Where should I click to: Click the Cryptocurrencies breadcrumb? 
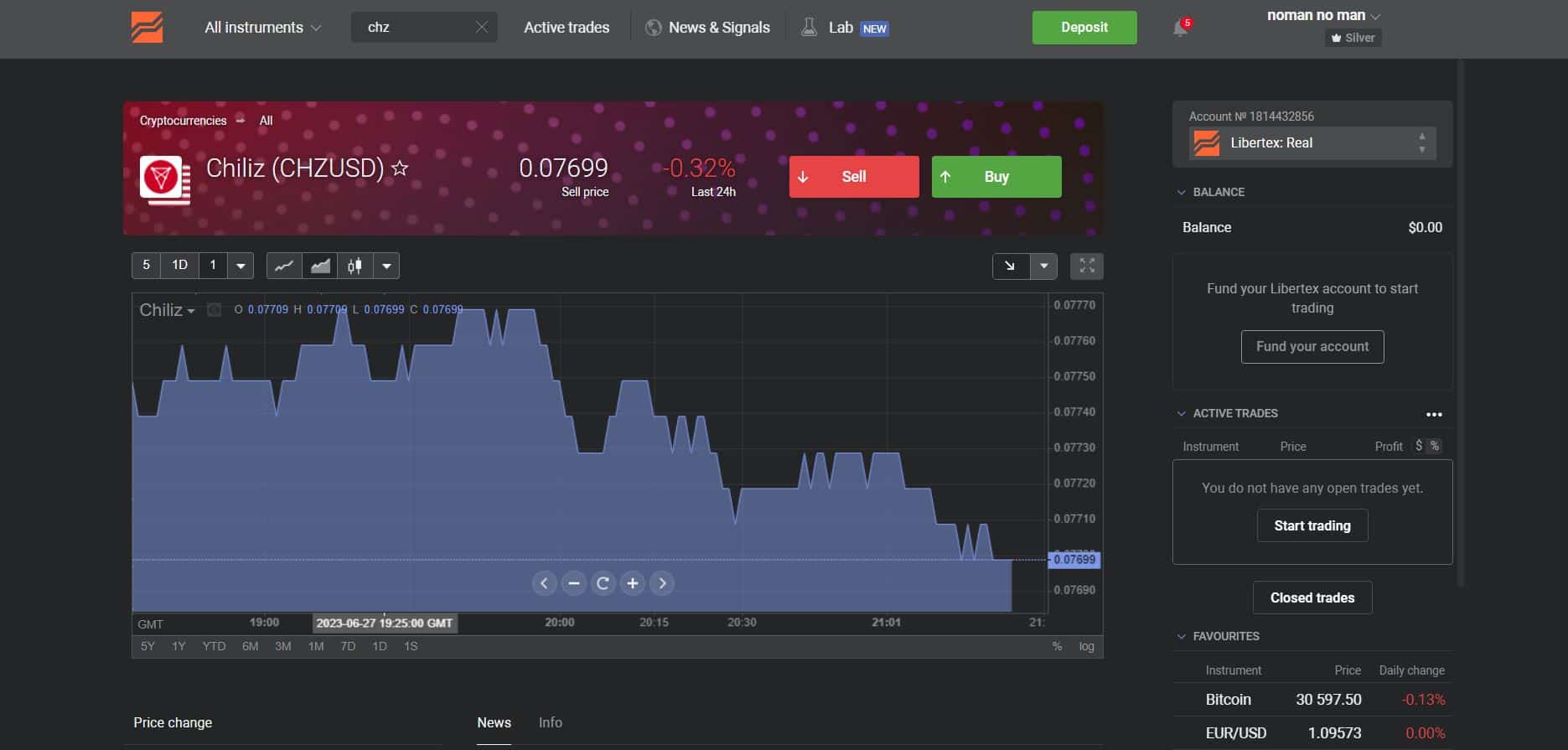click(183, 121)
